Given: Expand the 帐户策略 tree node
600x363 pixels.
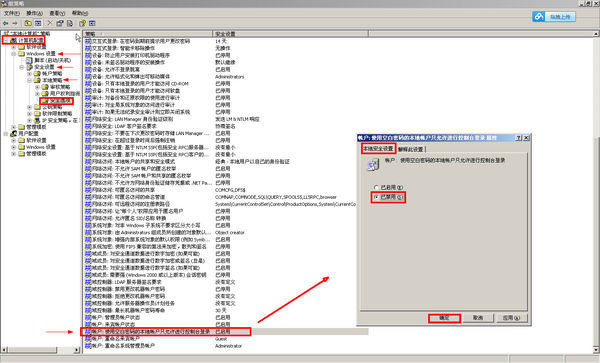Looking at the screenshot, I should 29,73.
